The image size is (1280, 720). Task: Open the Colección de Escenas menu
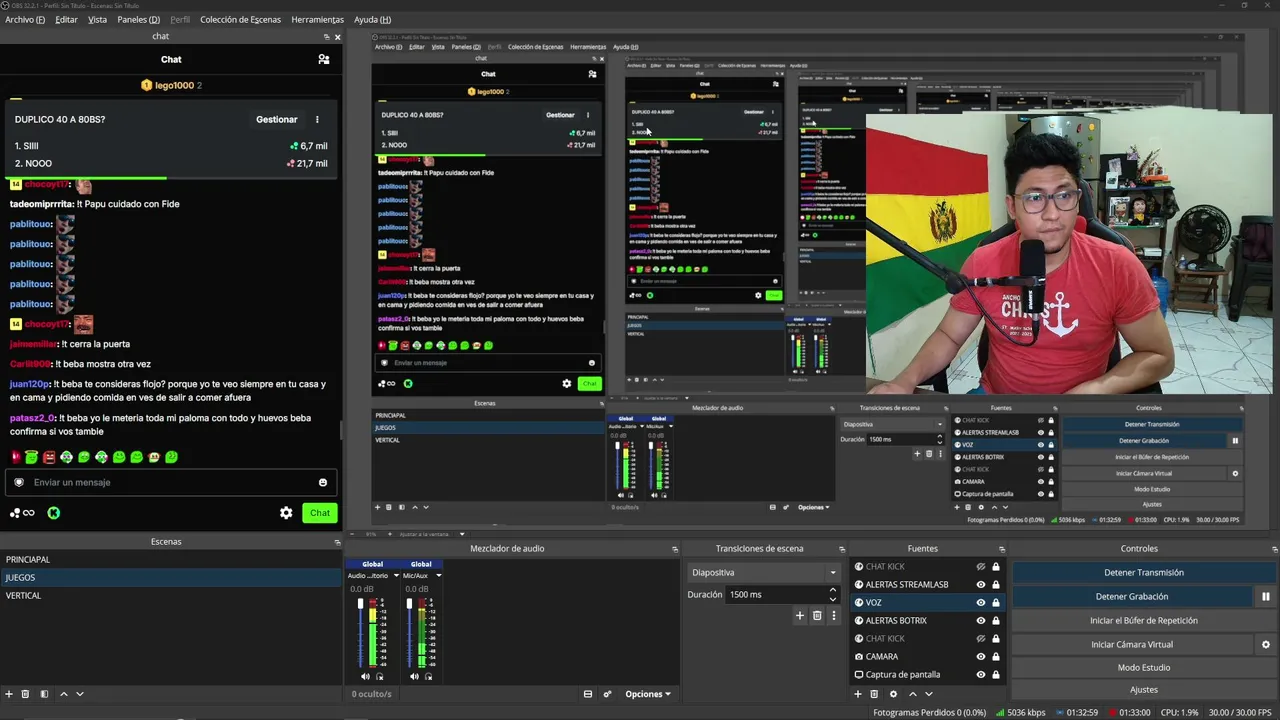point(240,20)
